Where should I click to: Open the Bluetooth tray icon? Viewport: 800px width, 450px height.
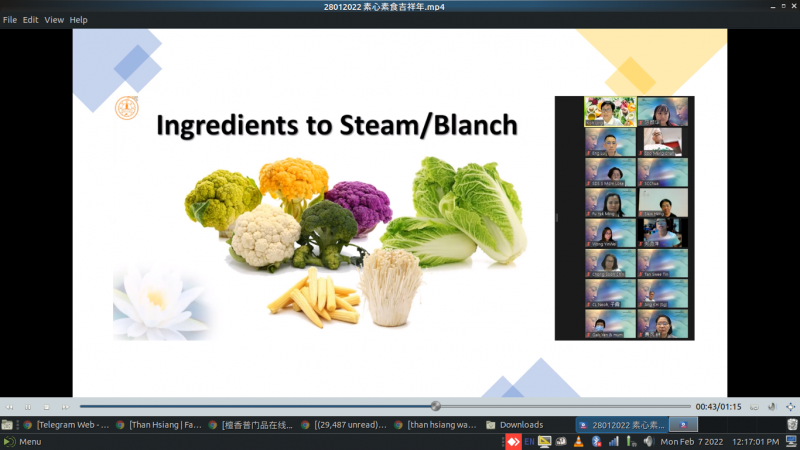tap(596, 441)
